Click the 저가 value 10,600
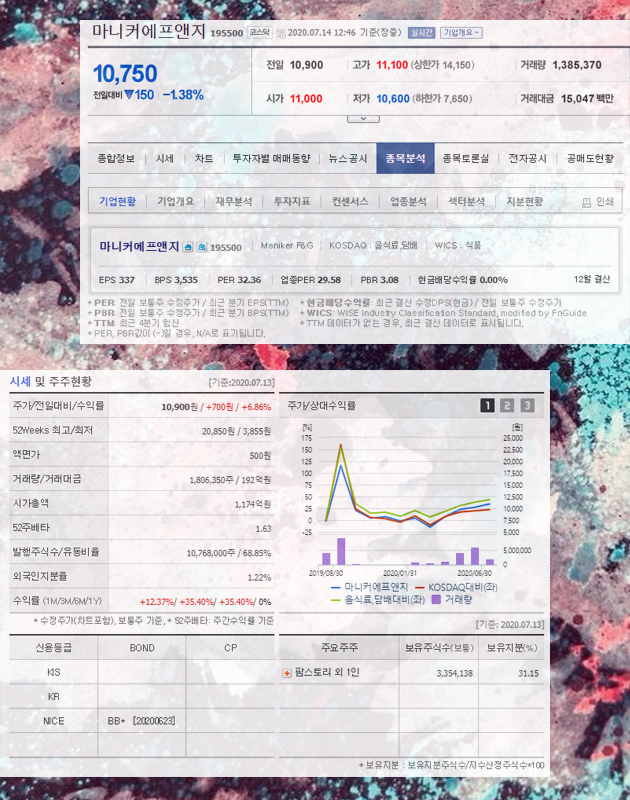This screenshot has width=630, height=800. [x=393, y=99]
